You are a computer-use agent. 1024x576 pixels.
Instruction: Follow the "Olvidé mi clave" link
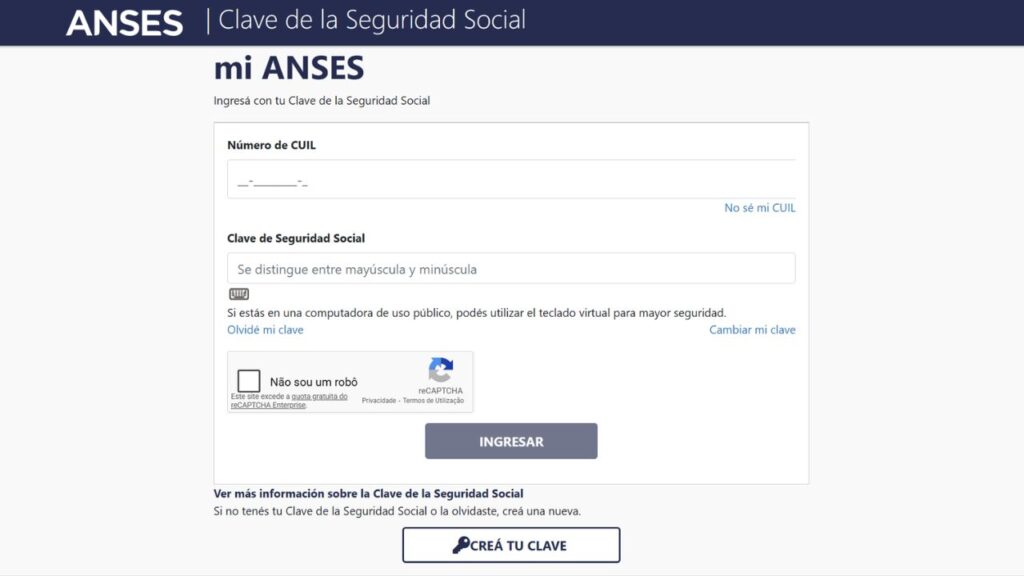coord(265,330)
